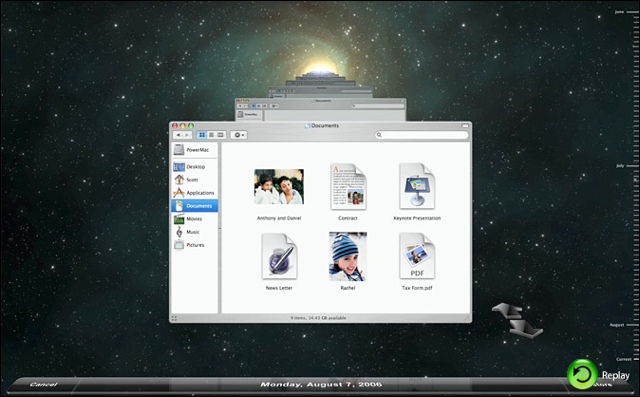Click the Finder back navigation button
640x397 pixels.
178,135
